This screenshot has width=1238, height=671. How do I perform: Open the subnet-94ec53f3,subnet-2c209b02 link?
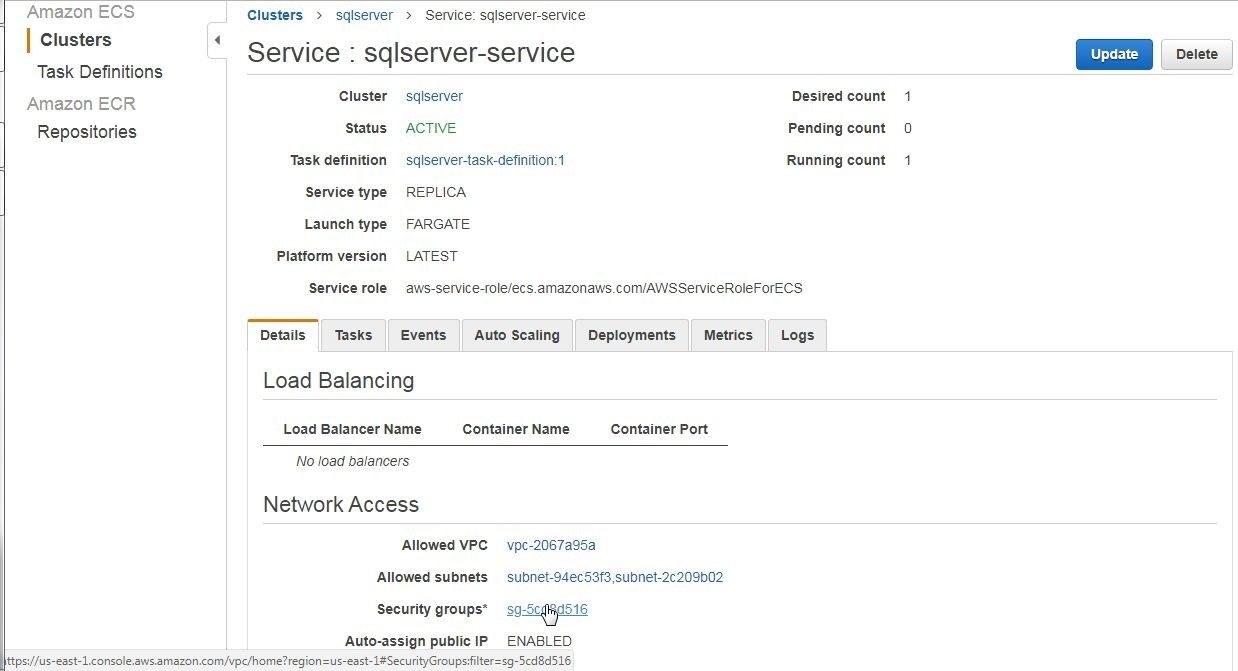pos(615,577)
